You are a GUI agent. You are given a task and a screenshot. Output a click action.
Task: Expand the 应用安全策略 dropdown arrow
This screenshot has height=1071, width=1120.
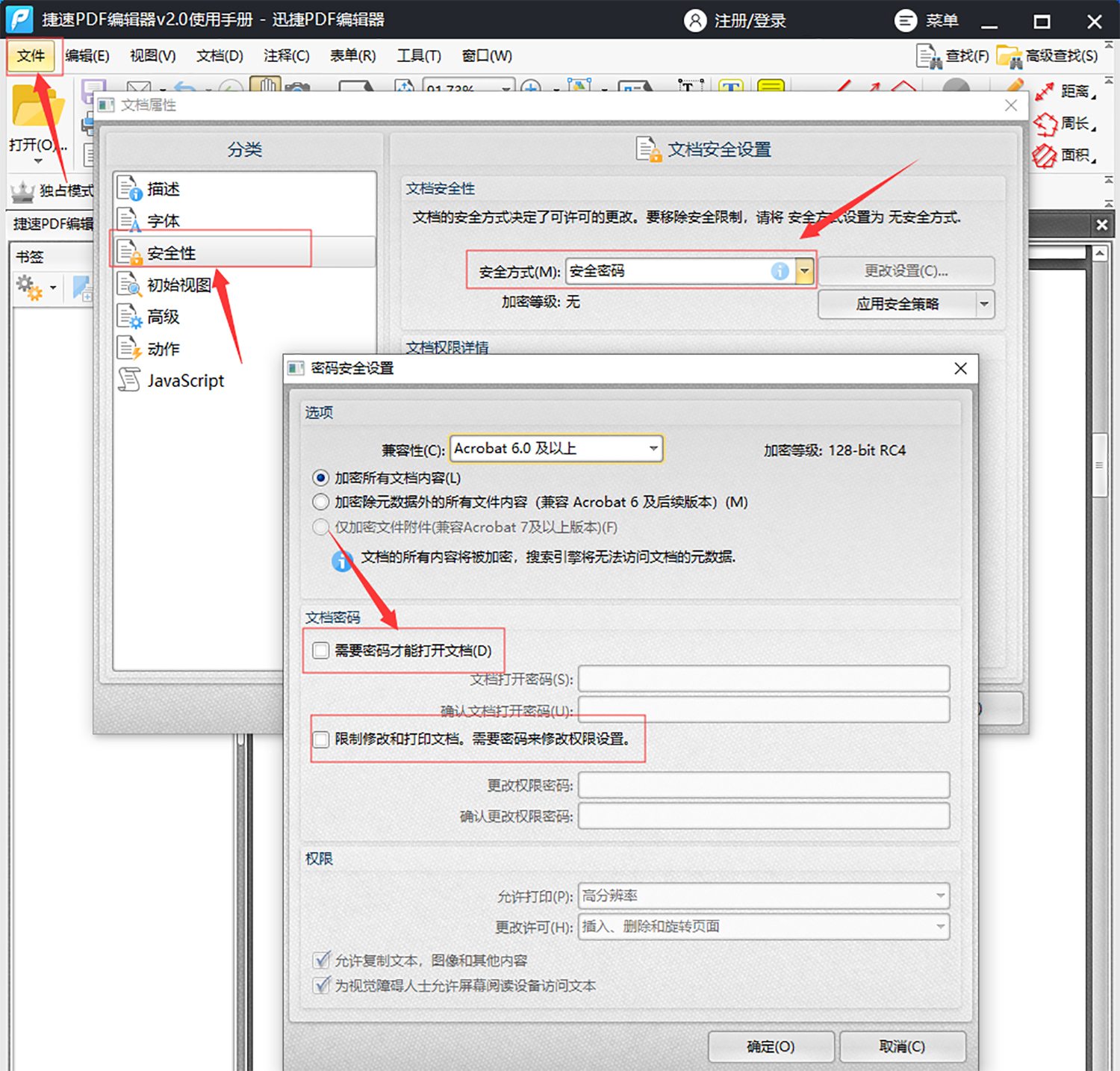click(x=985, y=304)
